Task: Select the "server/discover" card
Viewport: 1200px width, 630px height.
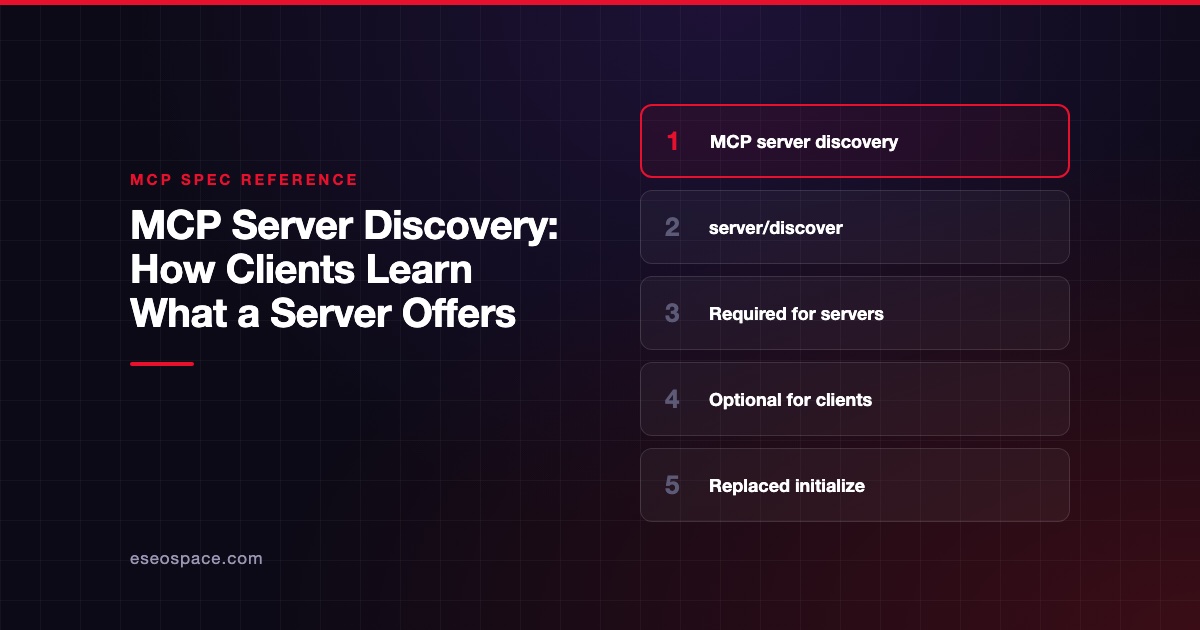Action: [x=855, y=227]
